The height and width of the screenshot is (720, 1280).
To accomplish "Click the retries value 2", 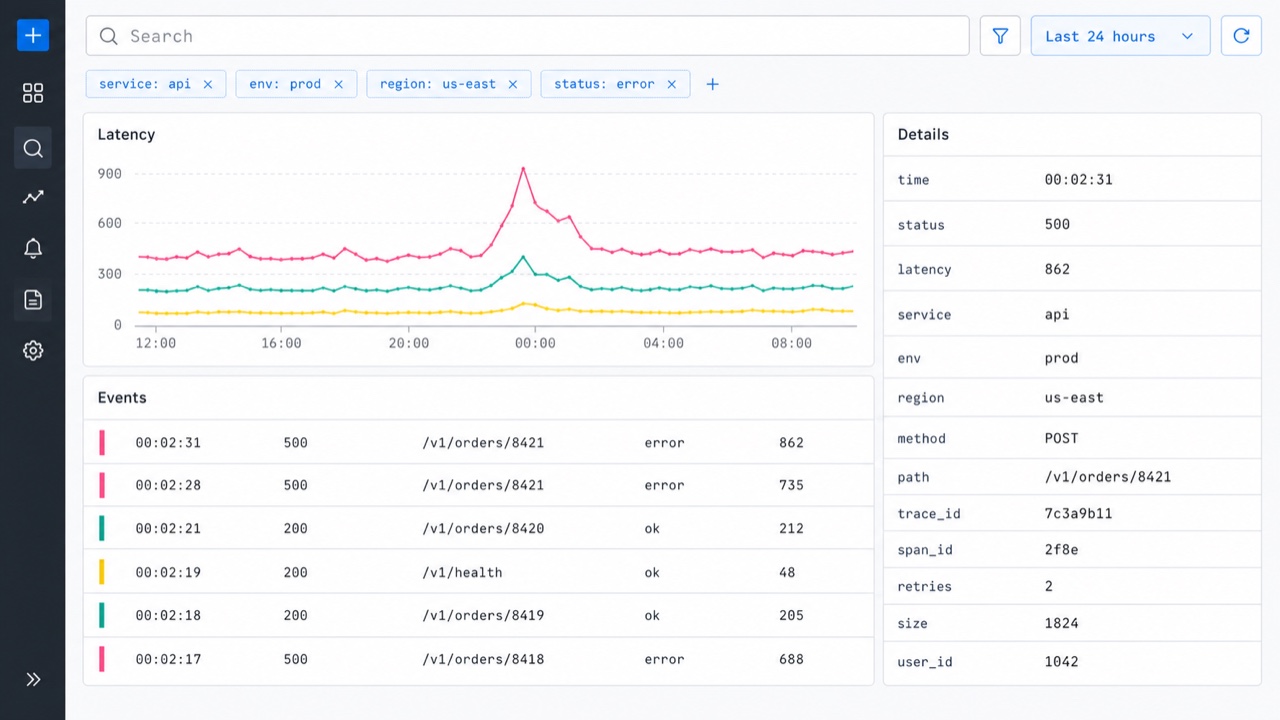I will [x=1049, y=586].
